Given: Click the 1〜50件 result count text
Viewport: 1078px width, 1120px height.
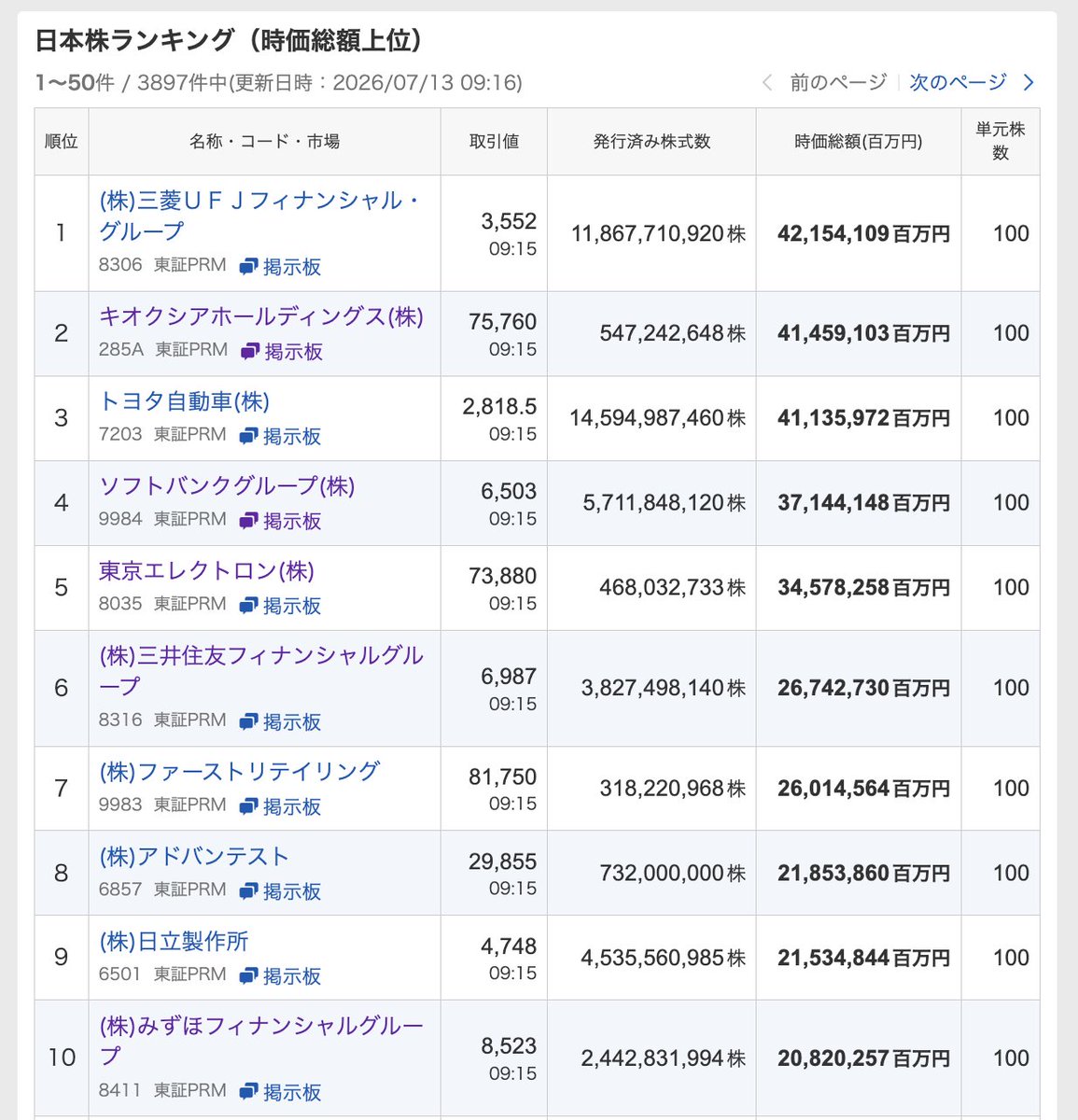Looking at the screenshot, I should click(75, 83).
